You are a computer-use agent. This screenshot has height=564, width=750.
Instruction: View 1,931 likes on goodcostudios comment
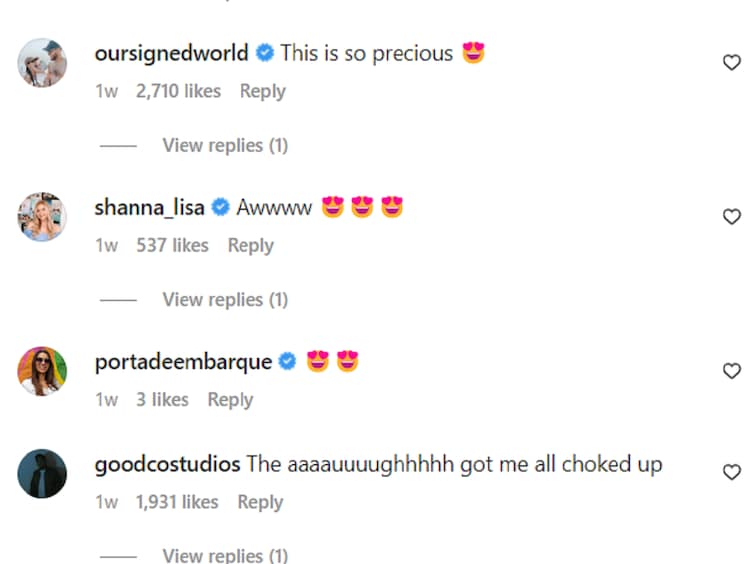(176, 502)
